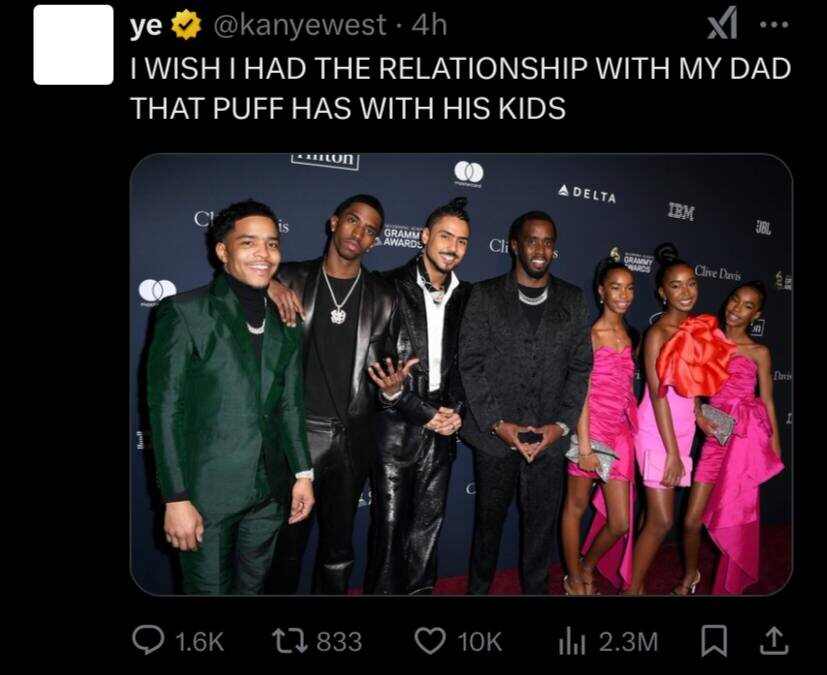Repost using the retweet arrows icon
This screenshot has width=827, height=675.
290,641
